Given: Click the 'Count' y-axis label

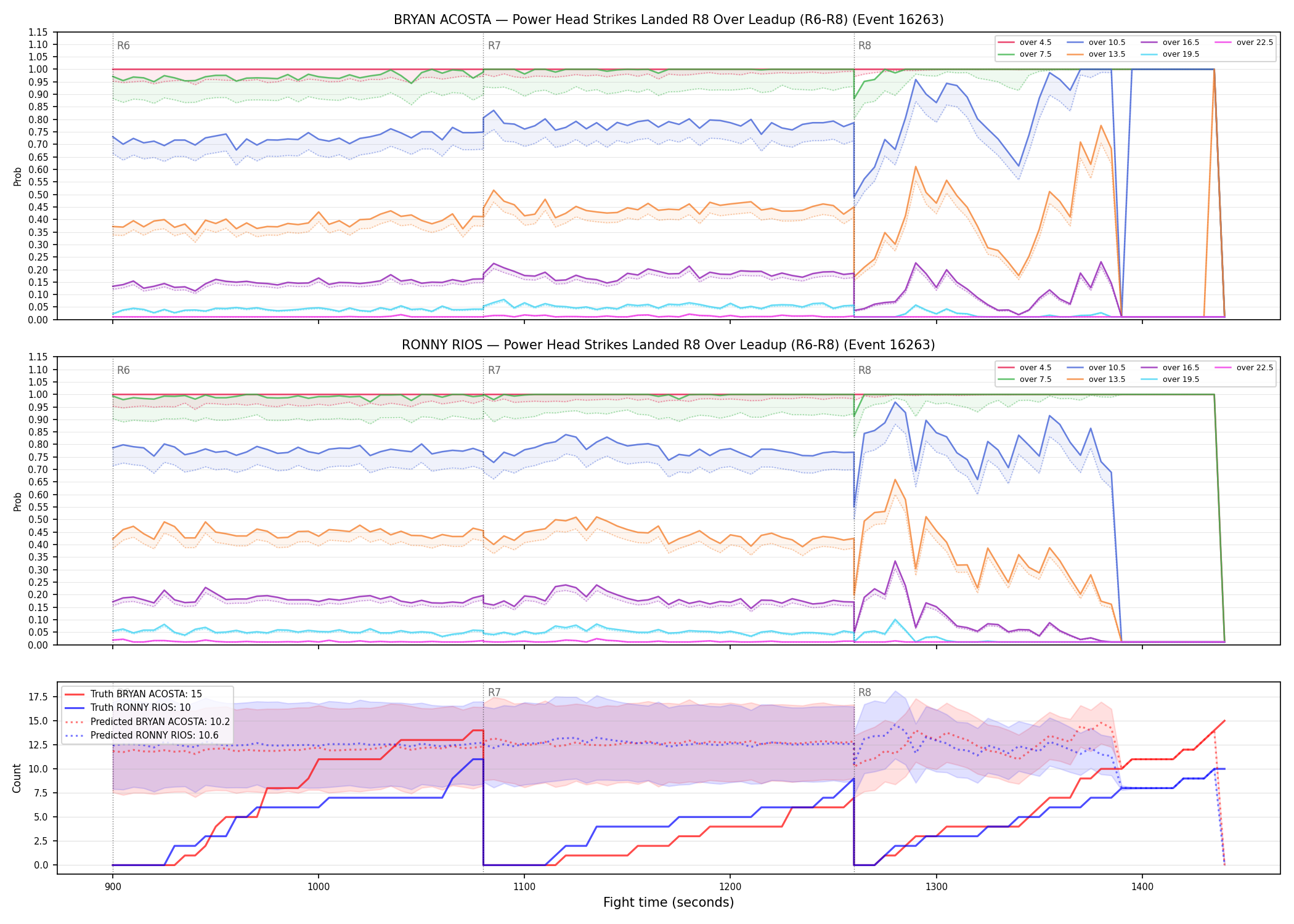Looking at the screenshot, I should click(x=17, y=778).
